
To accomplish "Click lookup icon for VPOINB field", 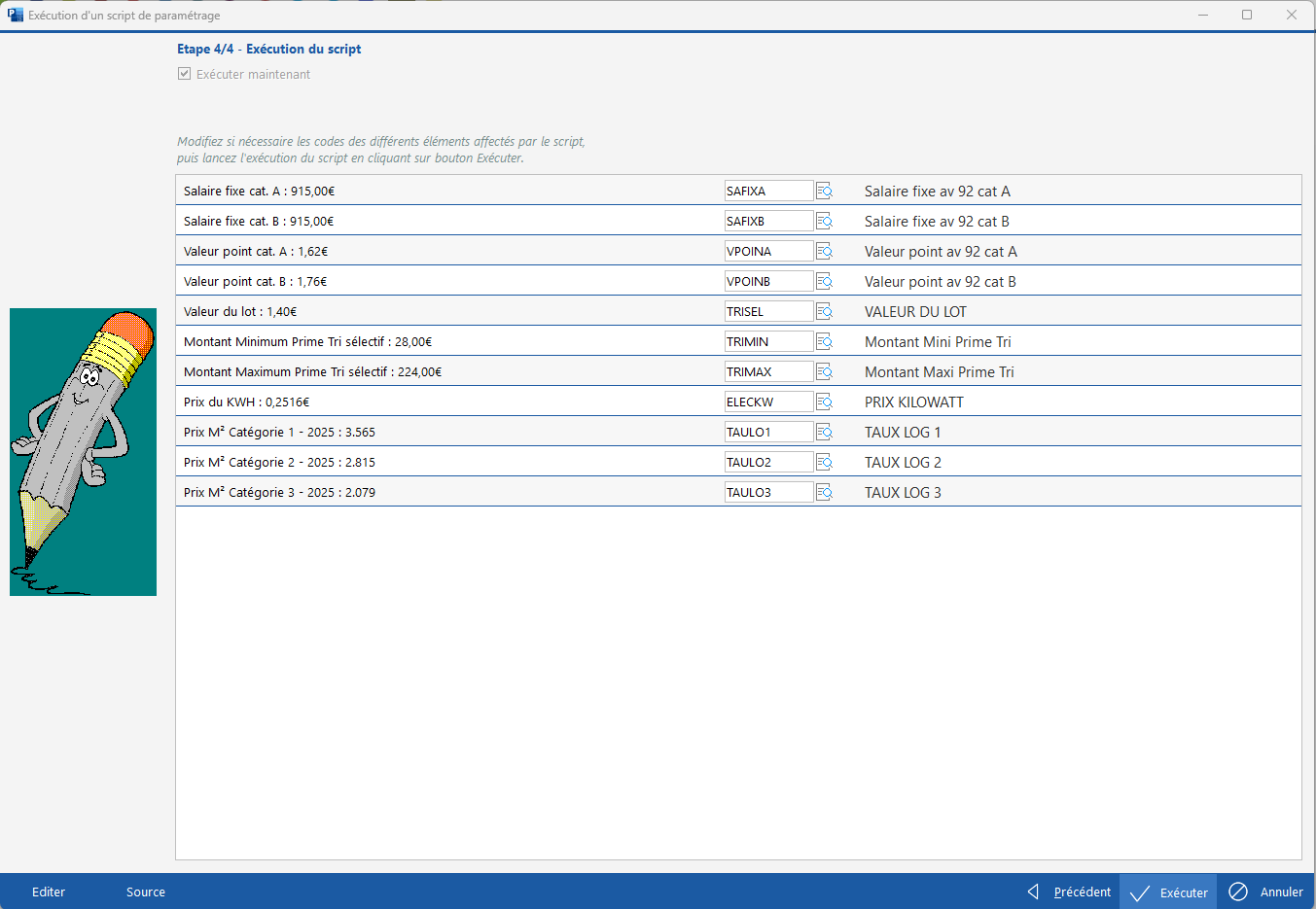I will coord(824,282).
